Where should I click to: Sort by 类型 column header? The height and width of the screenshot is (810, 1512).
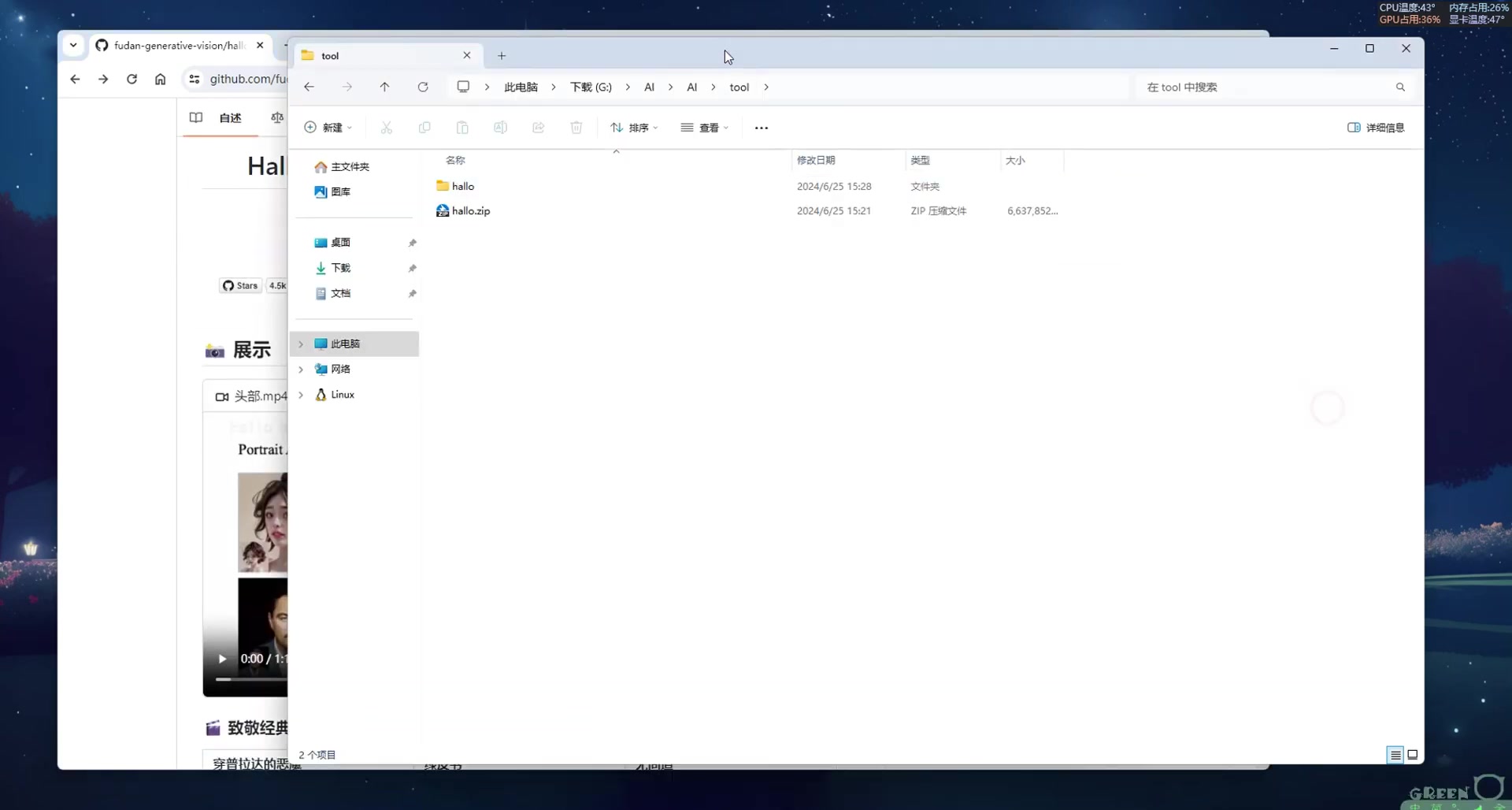tap(921, 160)
